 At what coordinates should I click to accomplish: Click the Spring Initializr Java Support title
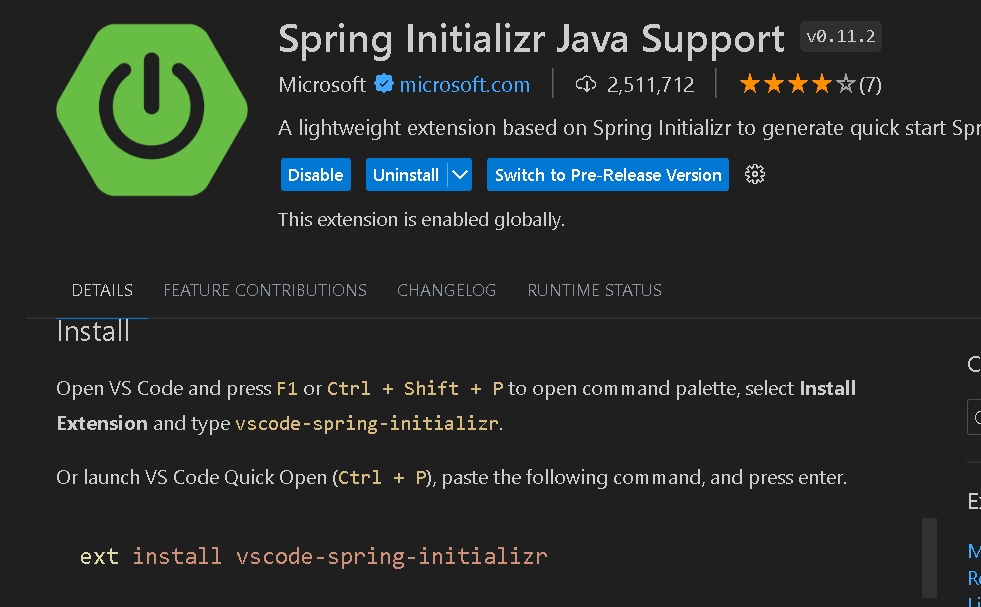[x=531, y=39]
